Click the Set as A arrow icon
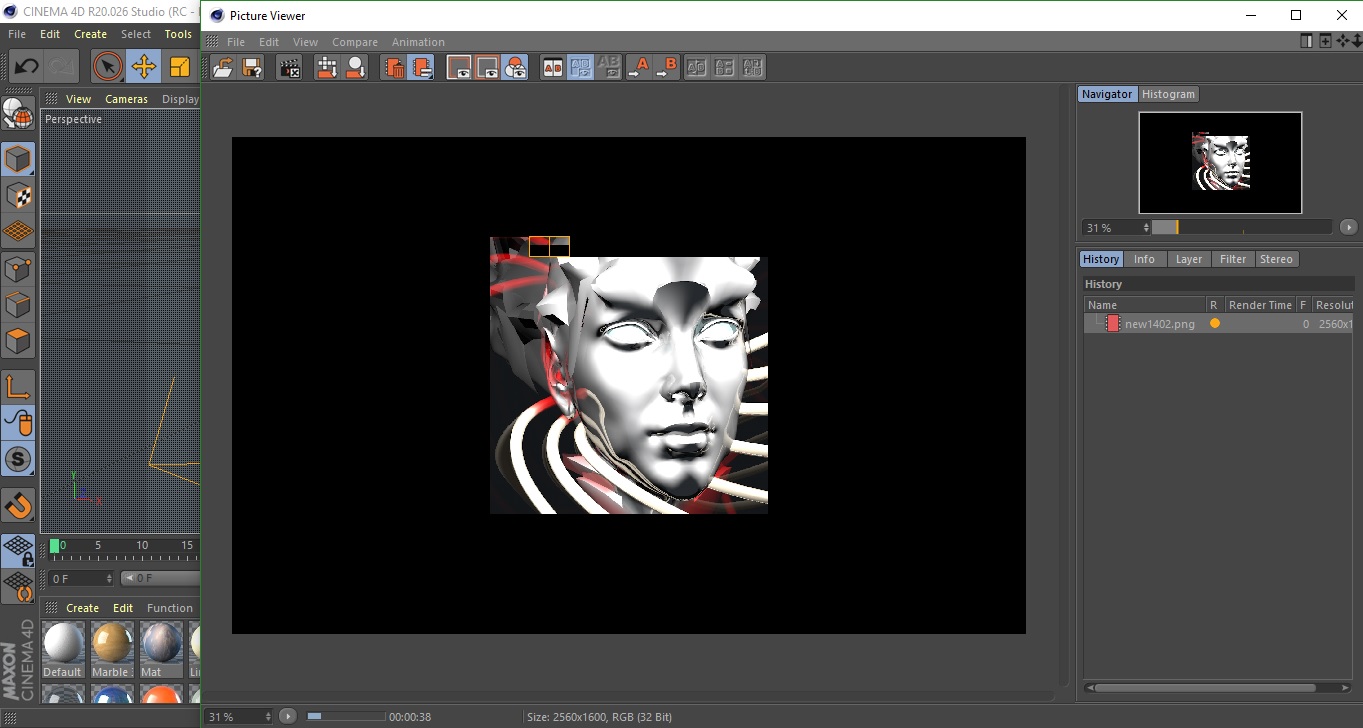Image resolution: width=1363 pixels, height=728 pixels. 638,67
